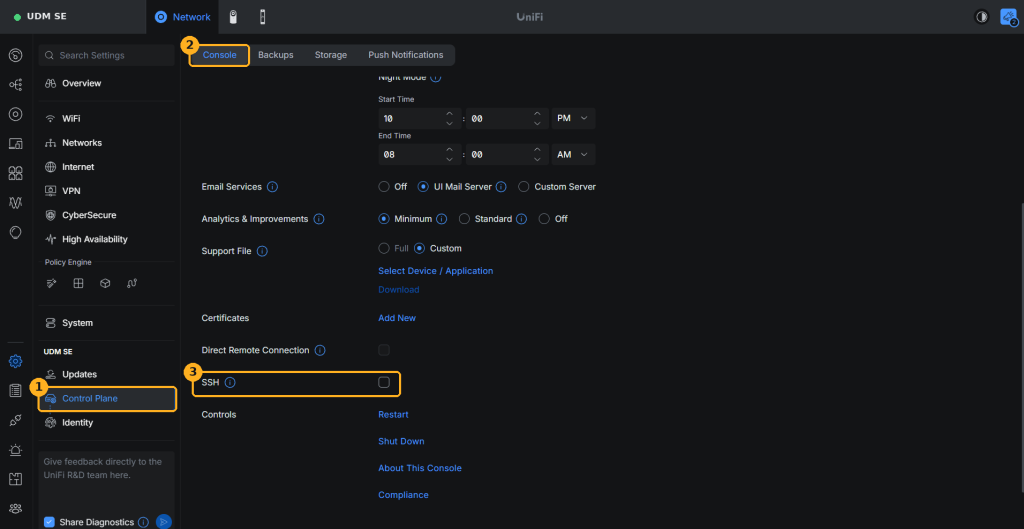Open the Client Devices icon
Image resolution: width=1024 pixels, height=529 pixels.
coord(16,144)
